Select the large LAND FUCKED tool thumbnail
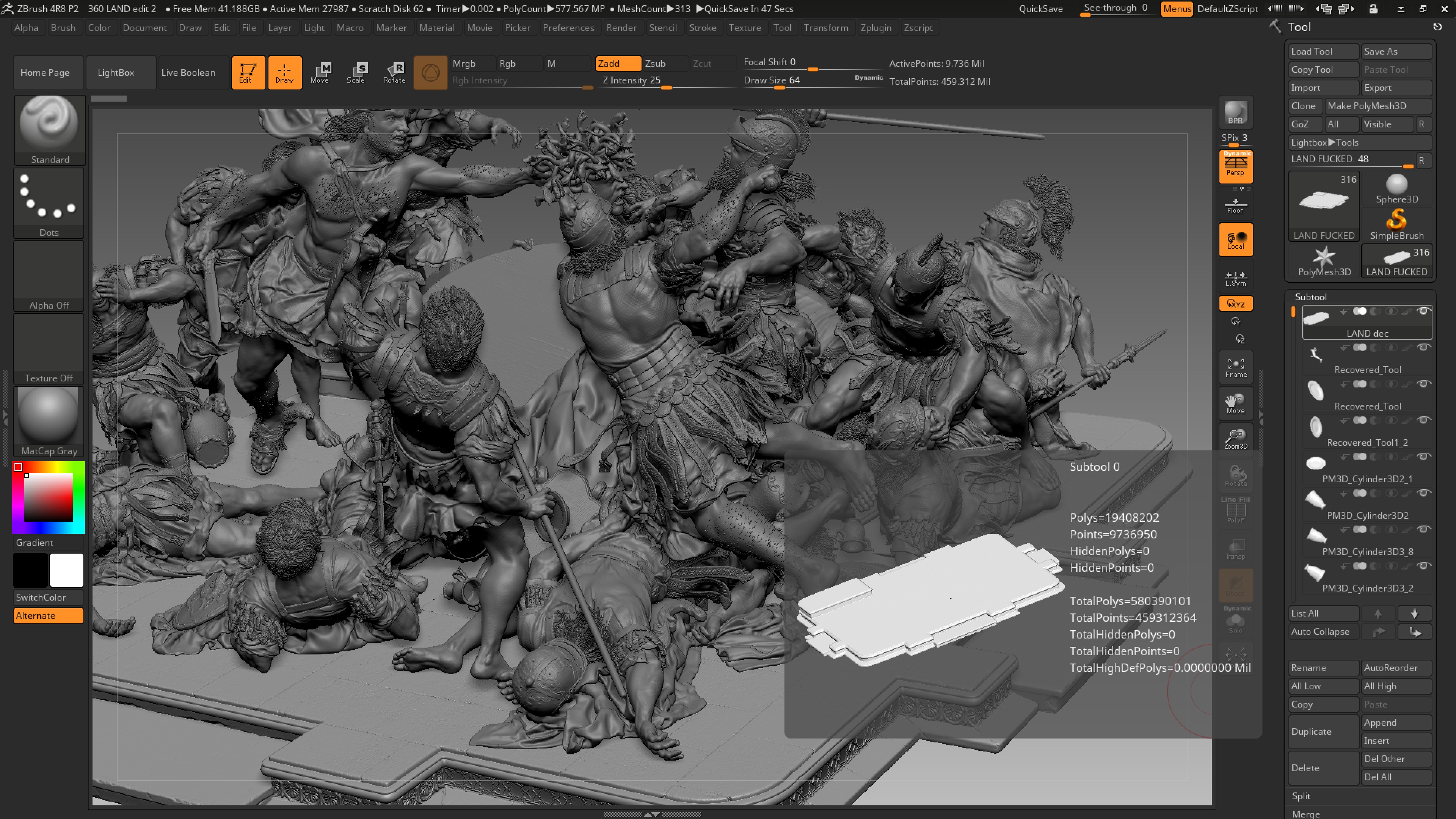The width and height of the screenshot is (1456, 819). pos(1324,207)
